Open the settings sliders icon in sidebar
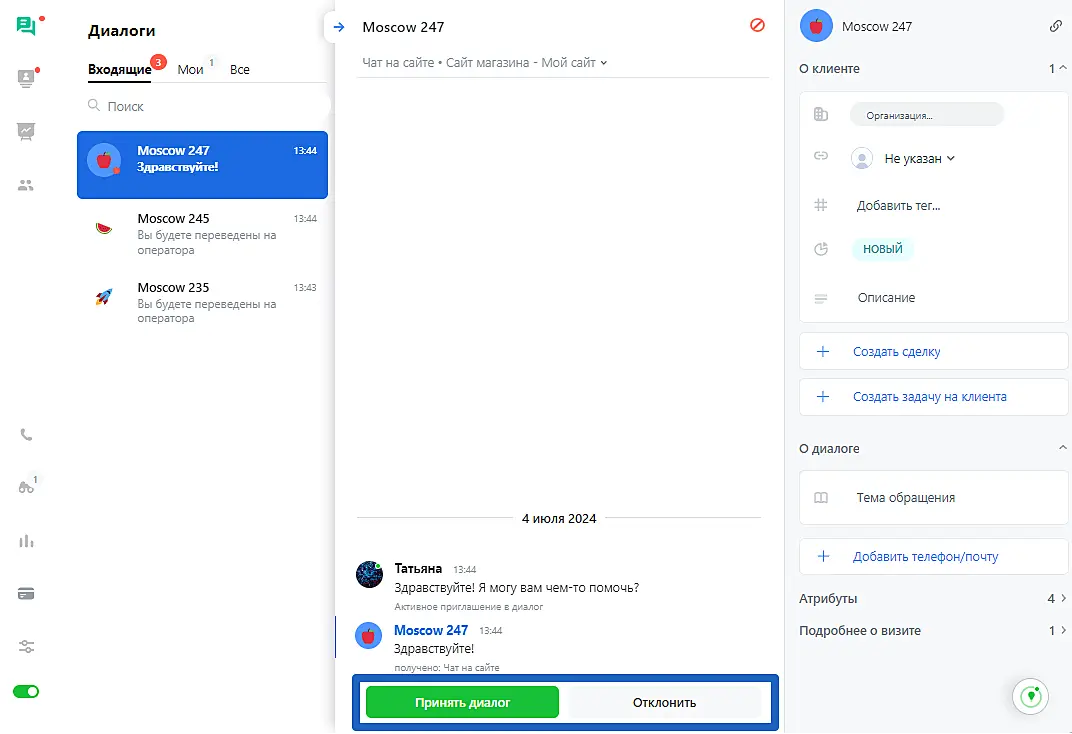Viewport: 1072px width, 734px height. point(26,647)
